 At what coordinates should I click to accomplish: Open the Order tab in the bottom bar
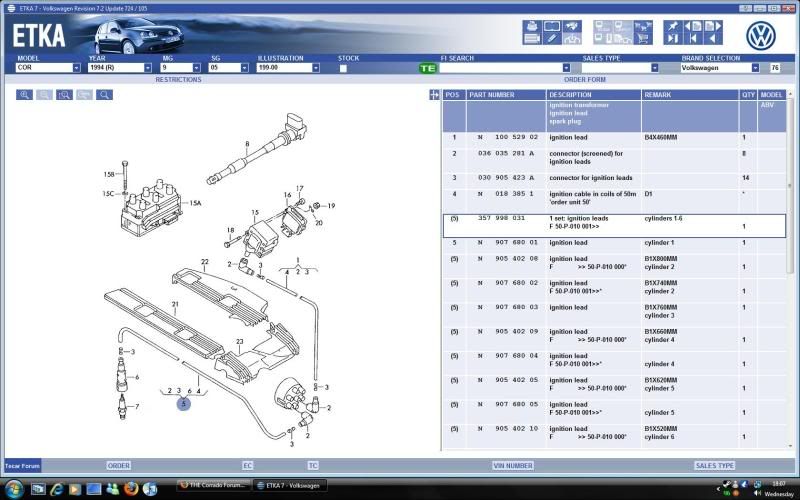(x=119, y=465)
